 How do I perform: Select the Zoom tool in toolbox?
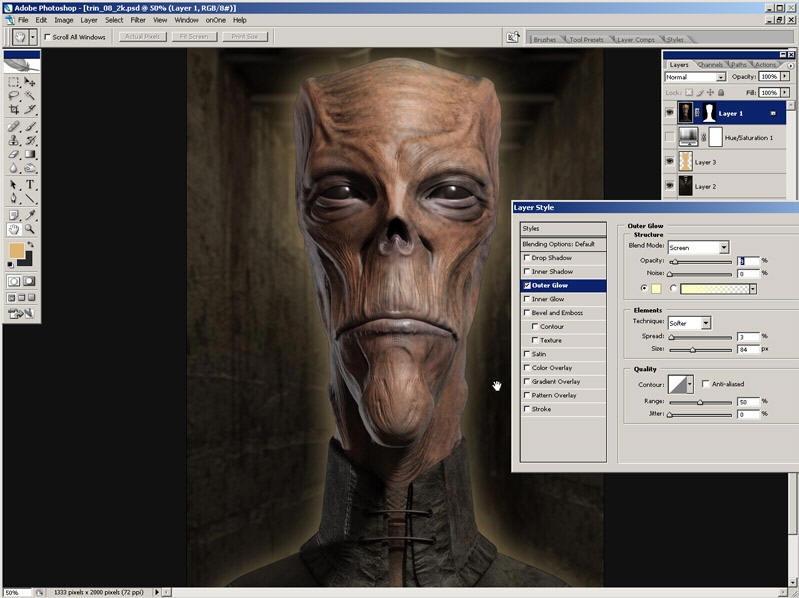(30, 229)
